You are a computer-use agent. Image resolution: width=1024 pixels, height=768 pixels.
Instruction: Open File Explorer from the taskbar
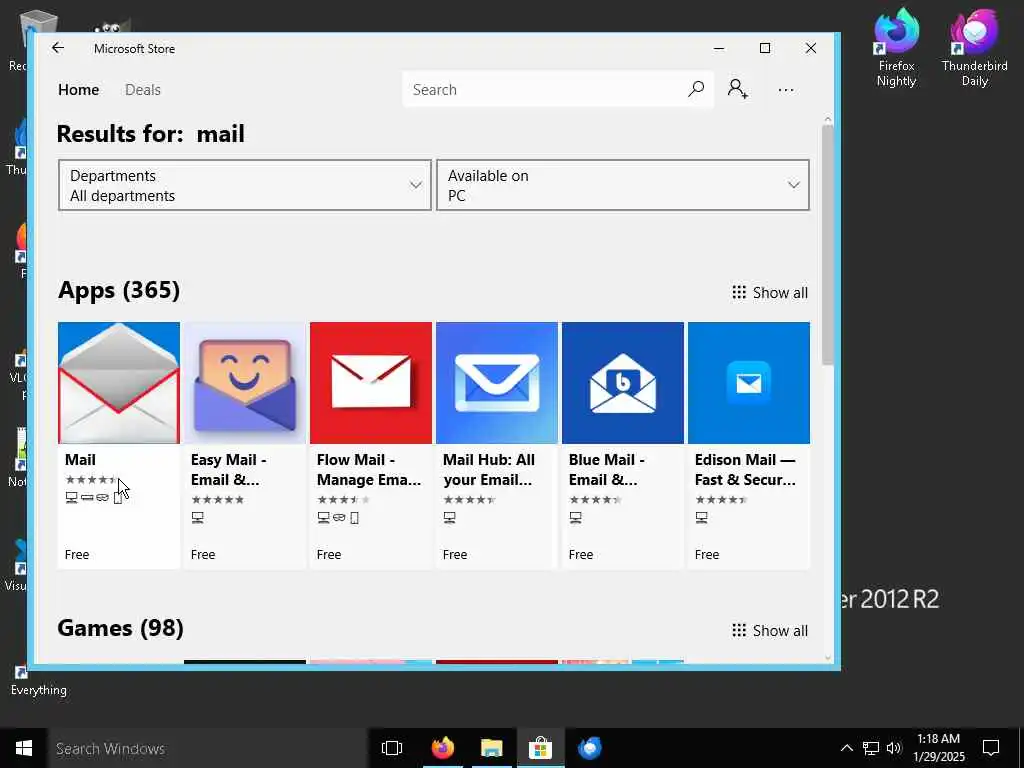point(491,748)
